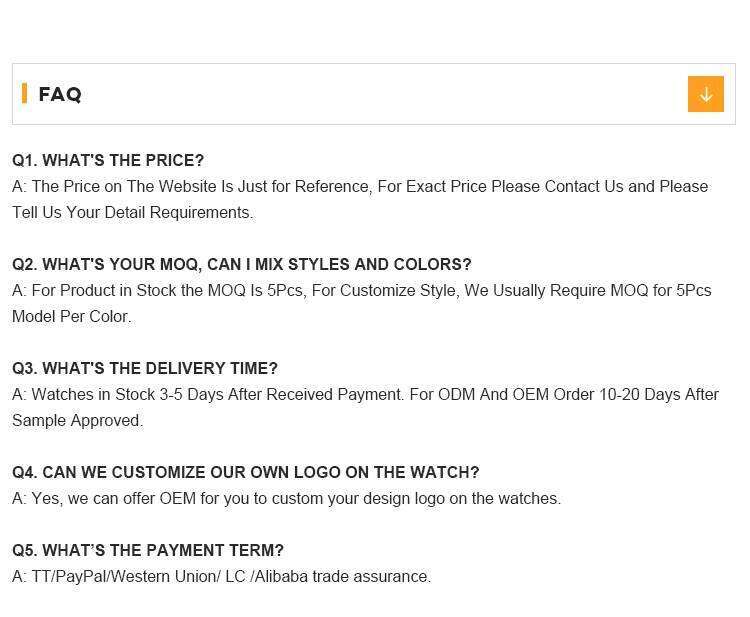Click the answer about watches in stock delivery
750x617 pixels.
365,394
